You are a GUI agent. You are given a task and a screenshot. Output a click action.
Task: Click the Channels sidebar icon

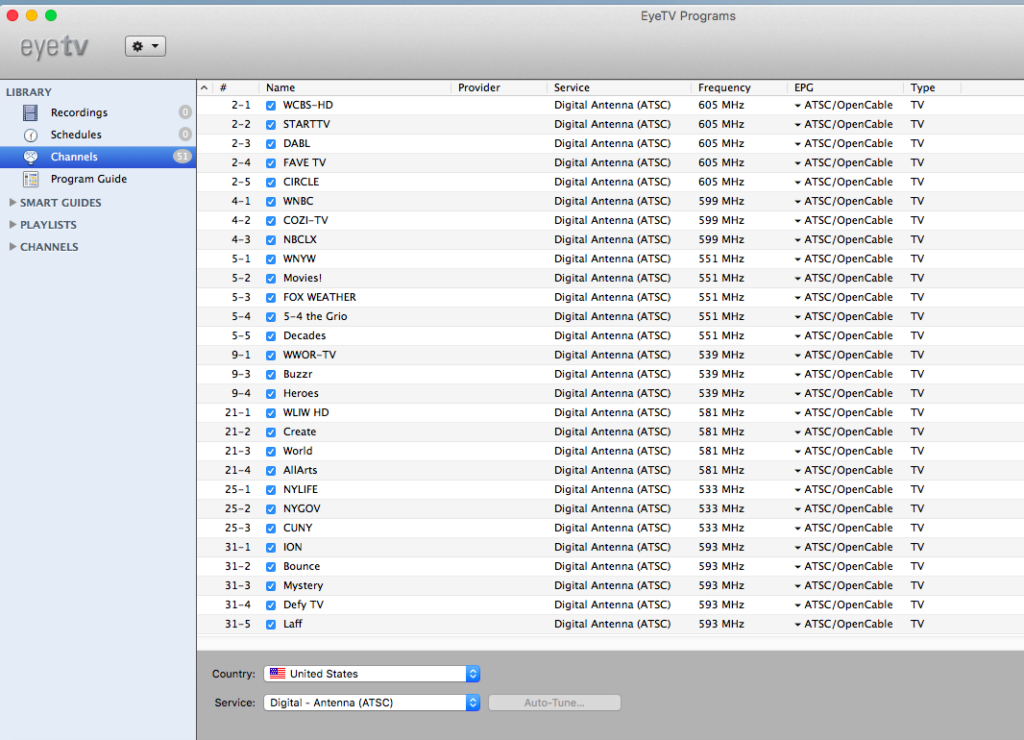coord(31,157)
